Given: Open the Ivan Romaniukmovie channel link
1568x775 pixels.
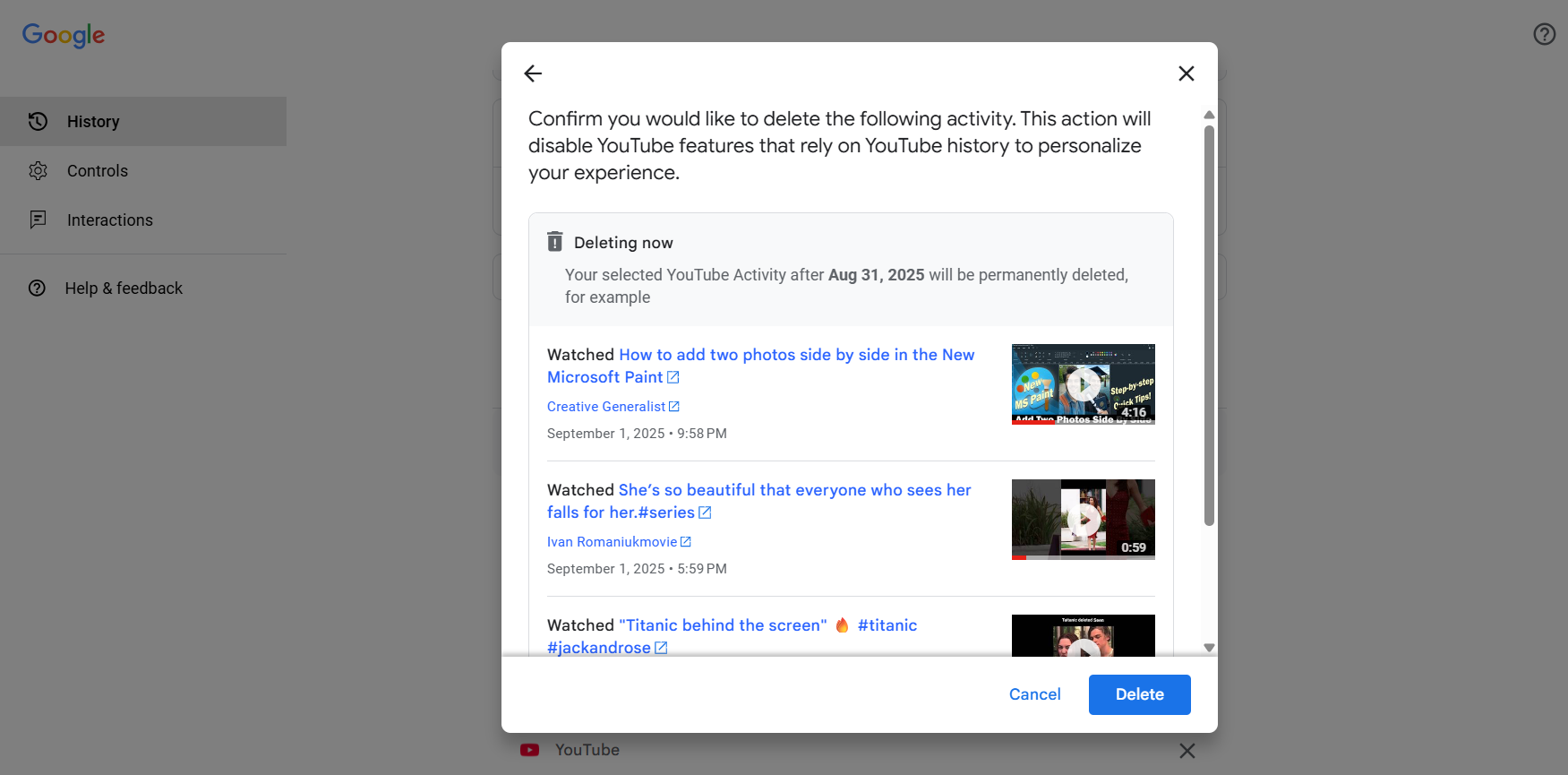Looking at the screenshot, I should click(612, 542).
